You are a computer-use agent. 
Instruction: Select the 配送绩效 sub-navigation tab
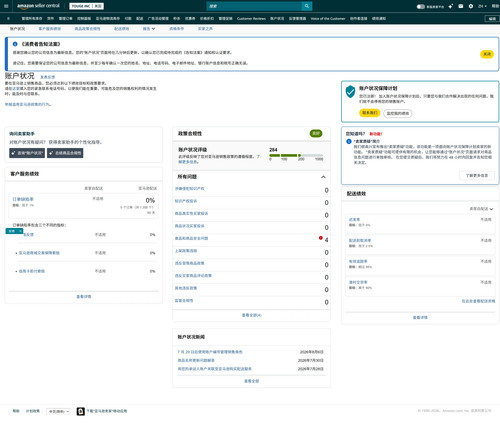121,29
